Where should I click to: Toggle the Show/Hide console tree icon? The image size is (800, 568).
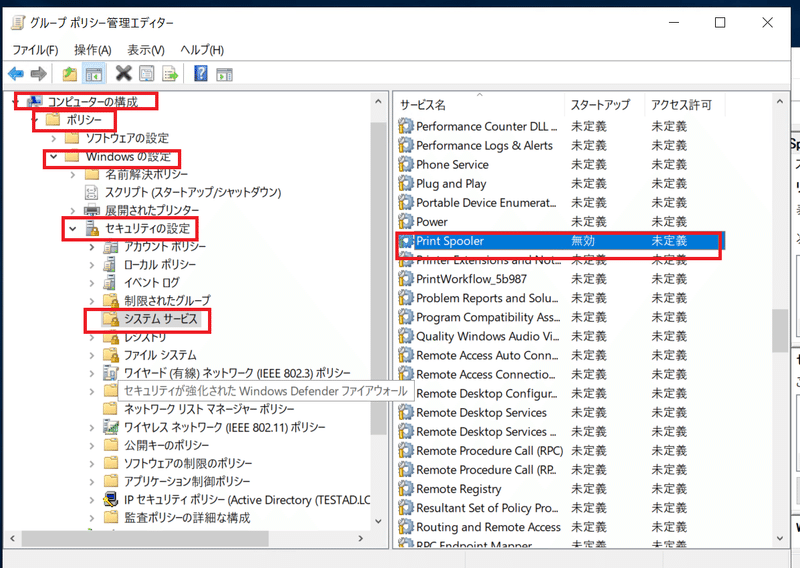pos(94,74)
